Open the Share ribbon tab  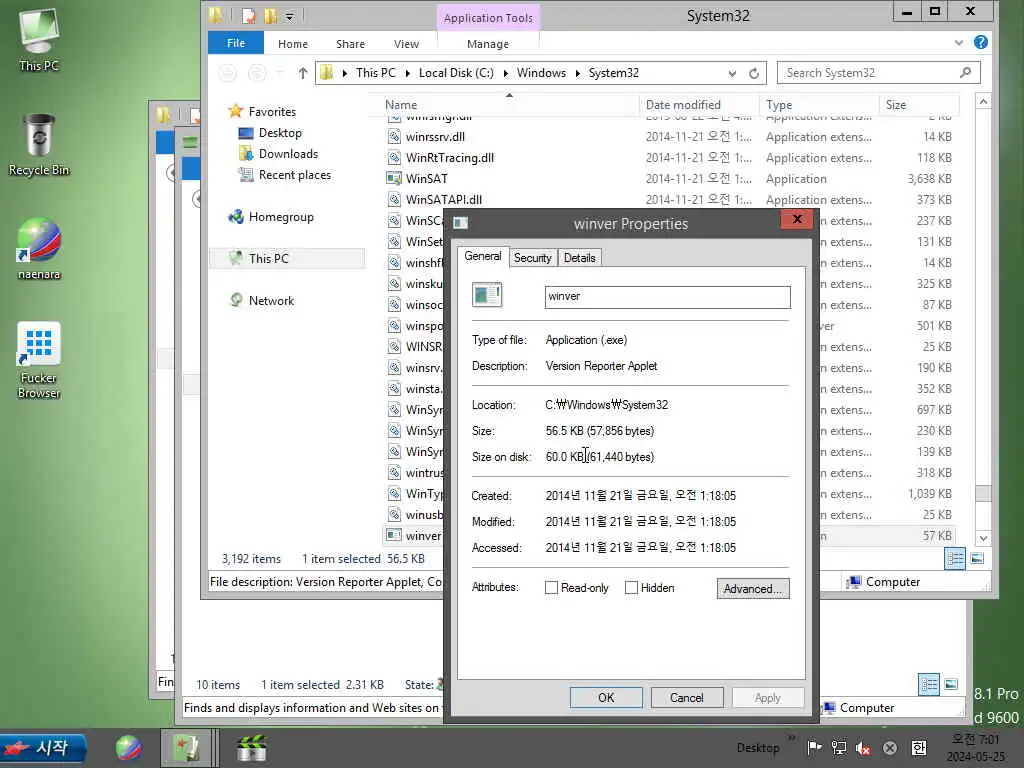click(x=350, y=44)
